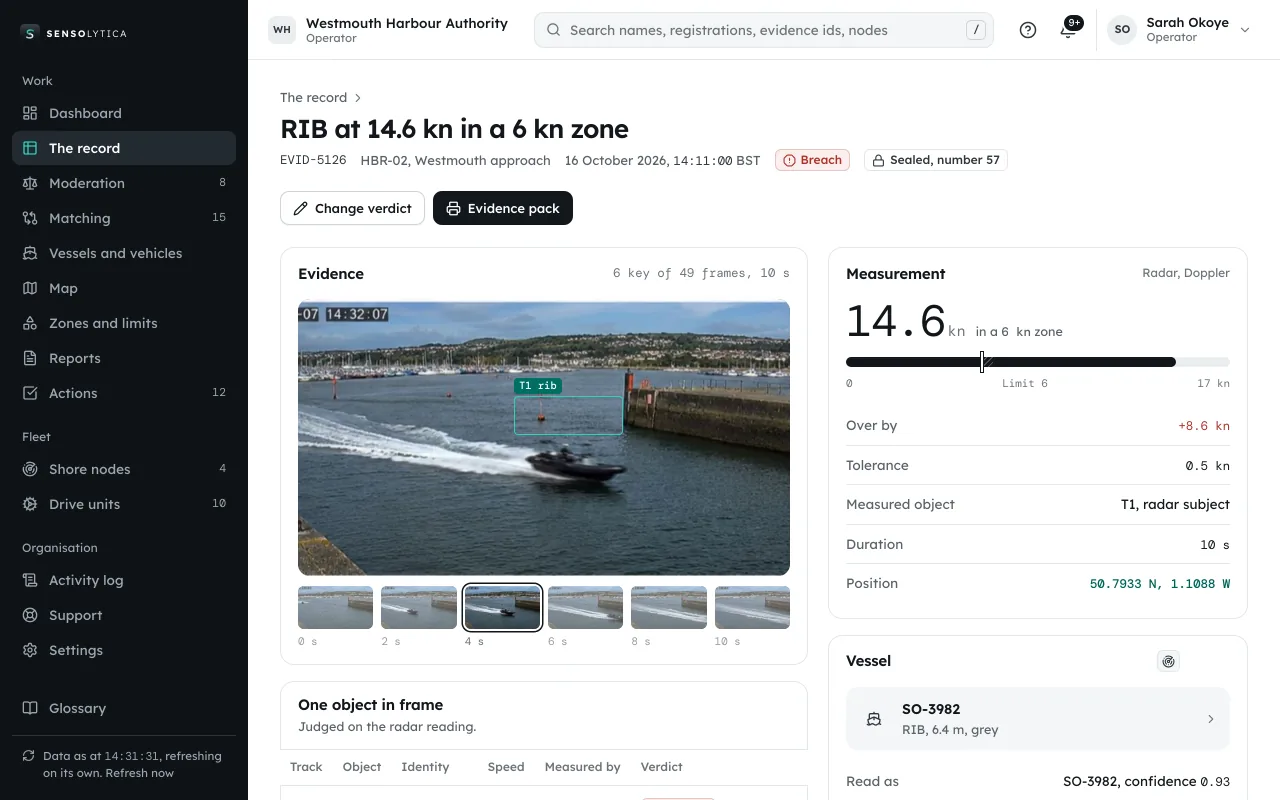Screen dimensions: 1280x800
Task: Open the Settings gear icon
Action: point(30,650)
